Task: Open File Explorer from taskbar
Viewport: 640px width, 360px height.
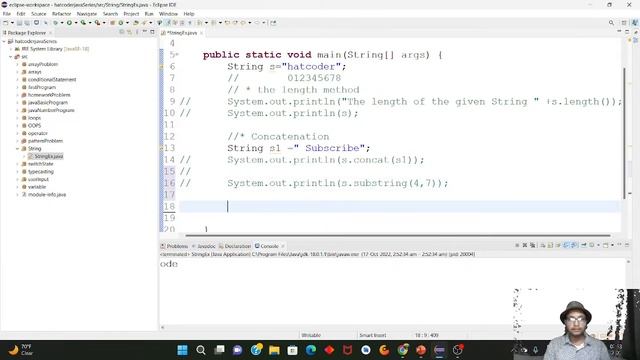Action: coord(274,350)
